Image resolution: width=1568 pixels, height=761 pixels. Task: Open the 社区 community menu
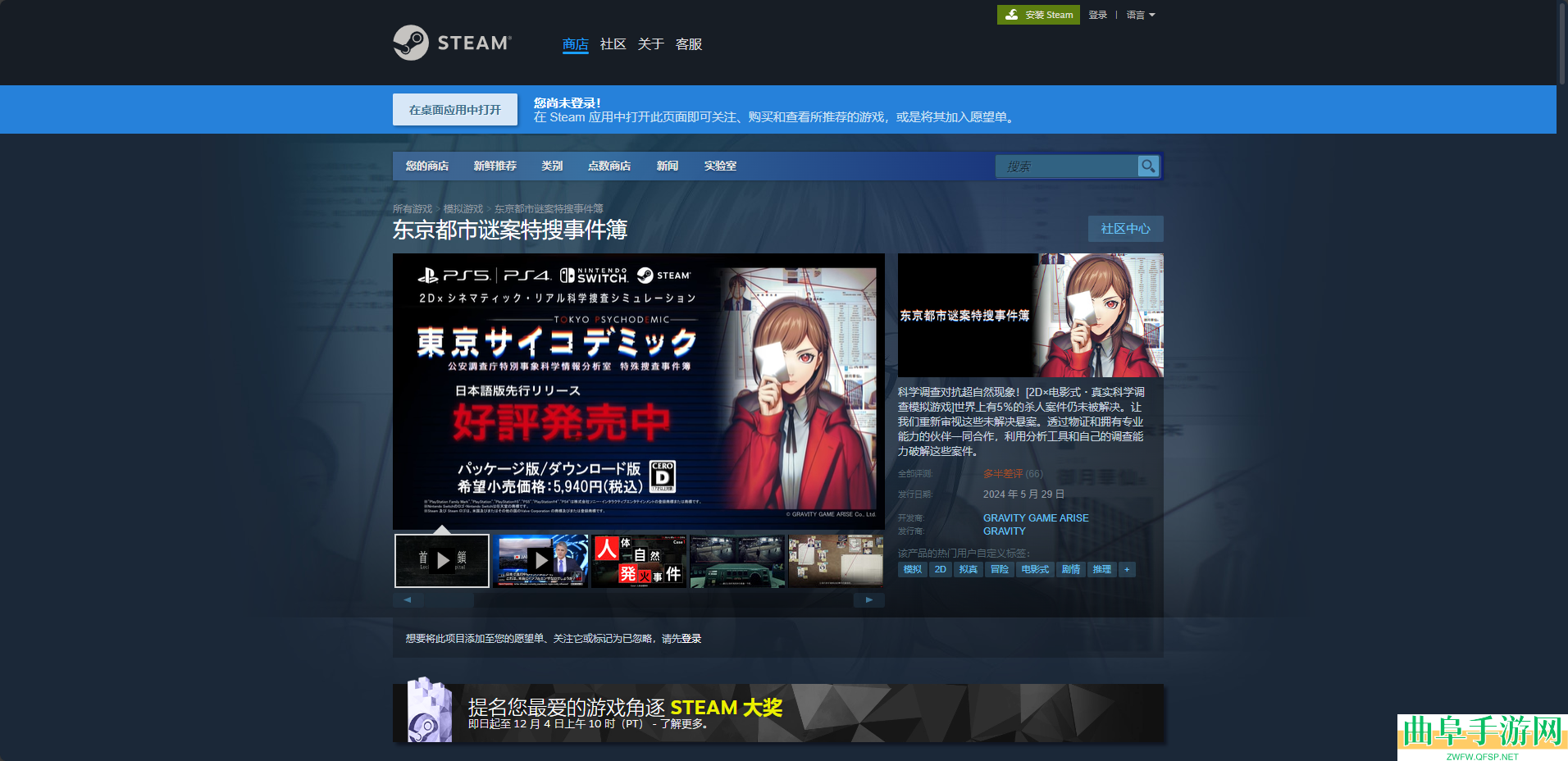pos(613,44)
